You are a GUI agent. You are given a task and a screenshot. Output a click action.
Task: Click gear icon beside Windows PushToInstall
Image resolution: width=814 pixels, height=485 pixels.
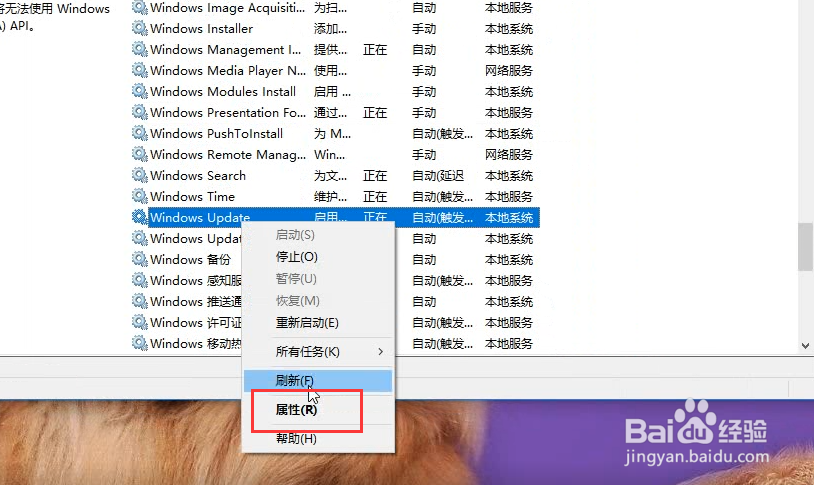[140, 133]
